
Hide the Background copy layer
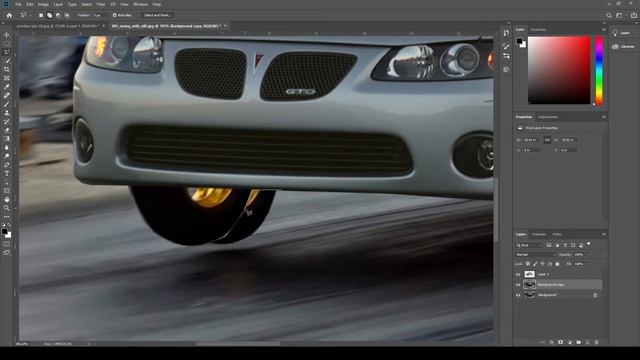[518, 284]
